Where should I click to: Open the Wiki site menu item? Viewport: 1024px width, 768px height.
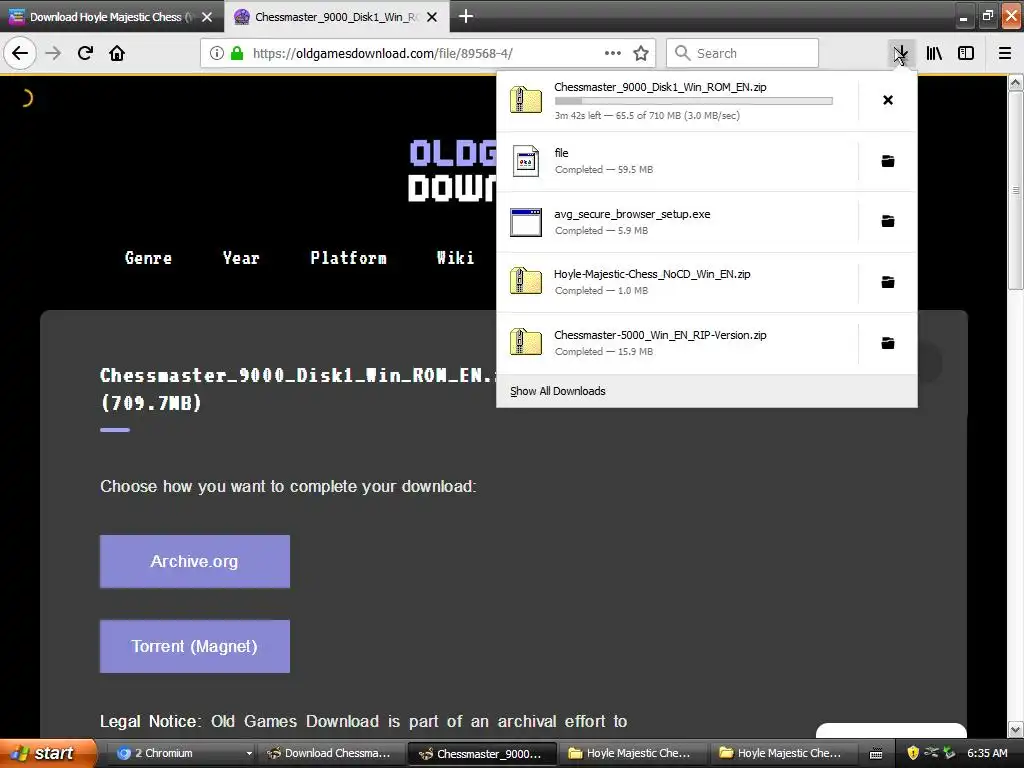point(455,258)
